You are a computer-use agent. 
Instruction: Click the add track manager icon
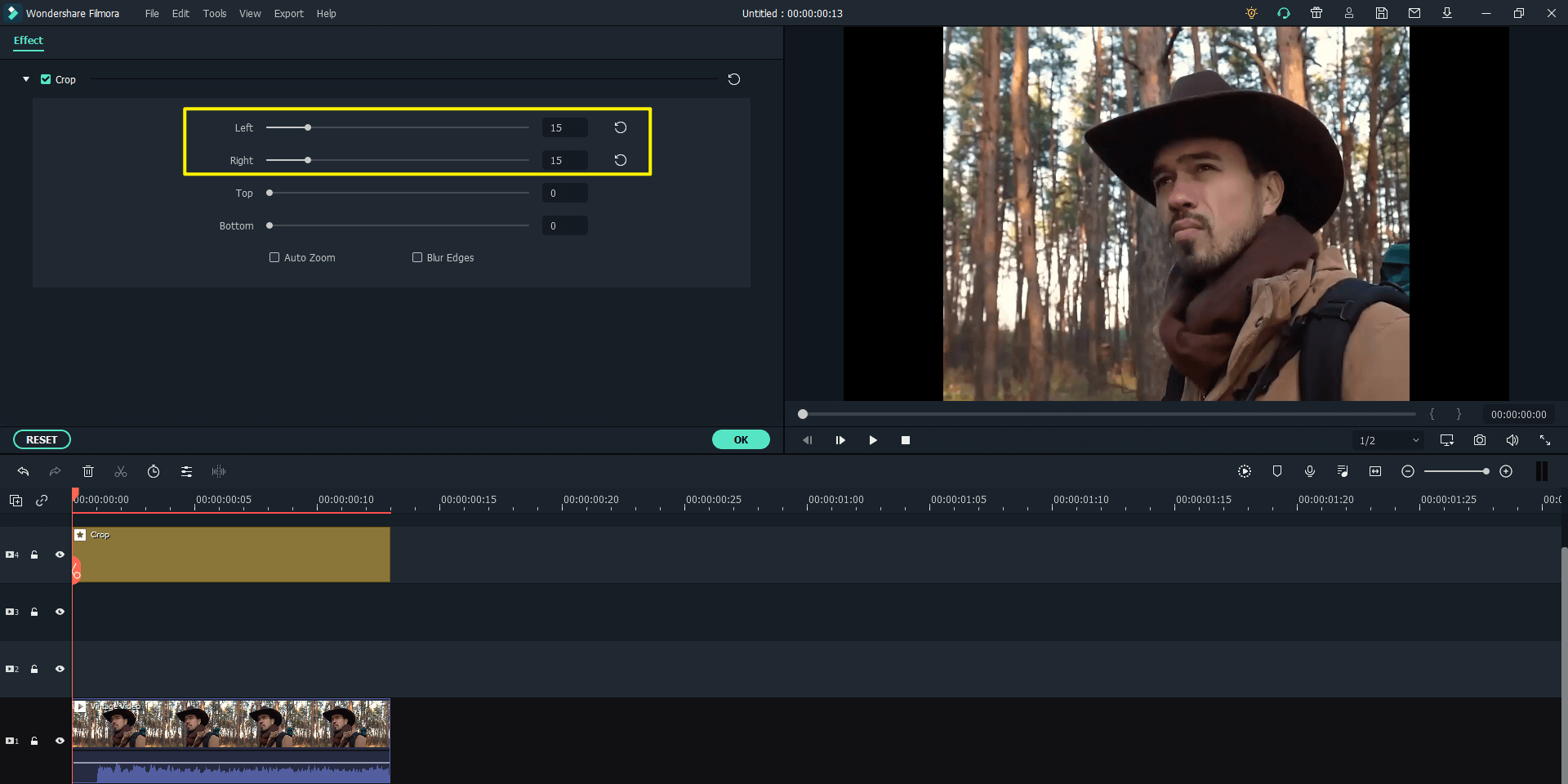(x=16, y=501)
